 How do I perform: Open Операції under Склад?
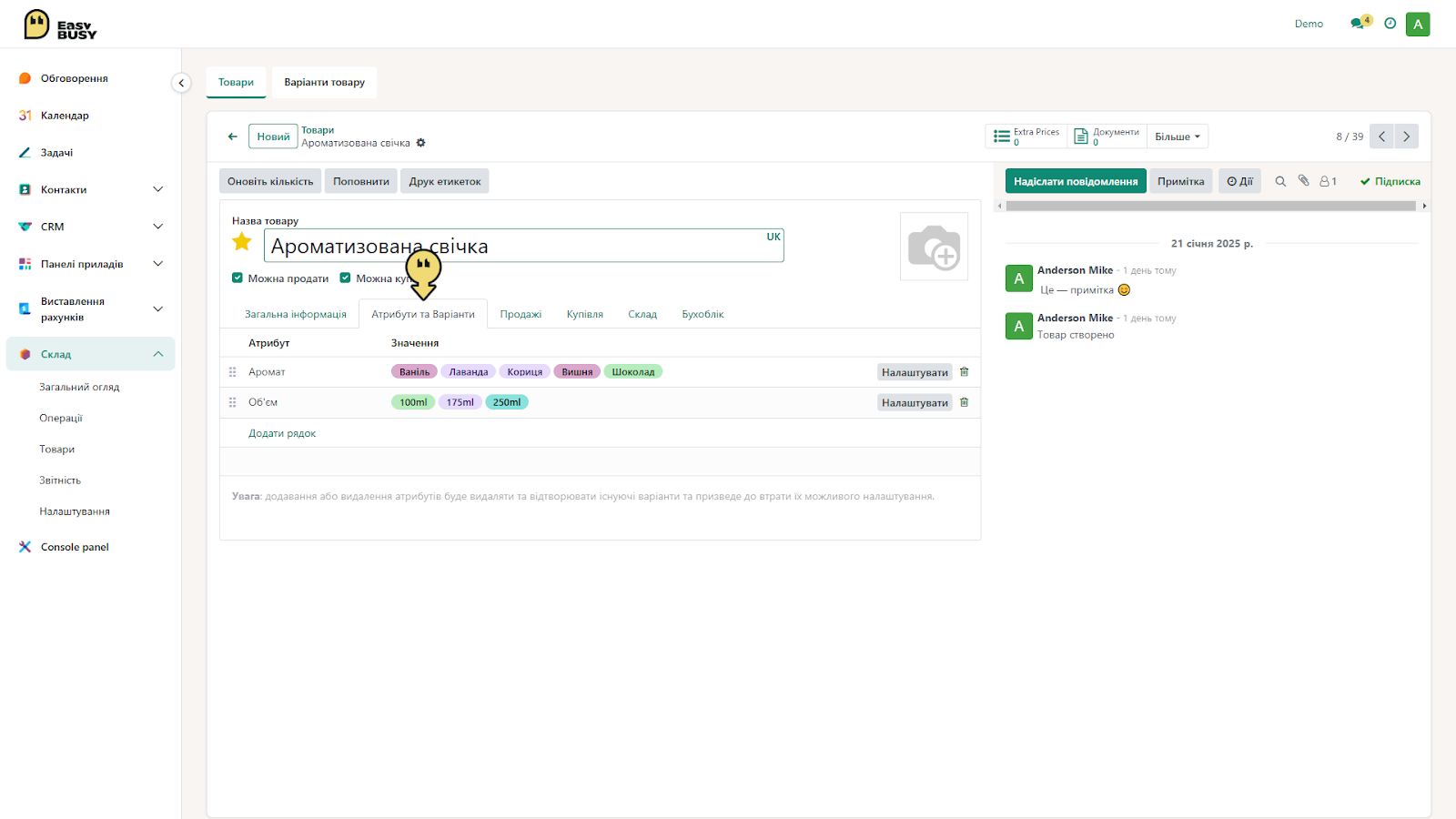pos(61,418)
